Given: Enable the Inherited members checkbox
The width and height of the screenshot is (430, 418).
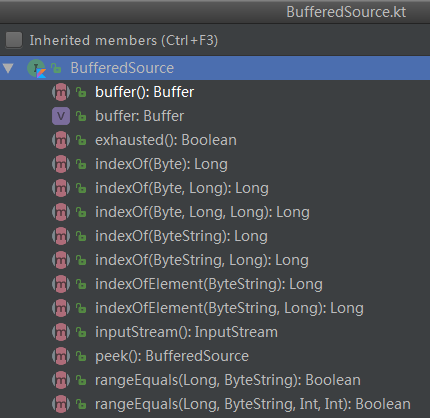Looking at the screenshot, I should coord(14,40).
